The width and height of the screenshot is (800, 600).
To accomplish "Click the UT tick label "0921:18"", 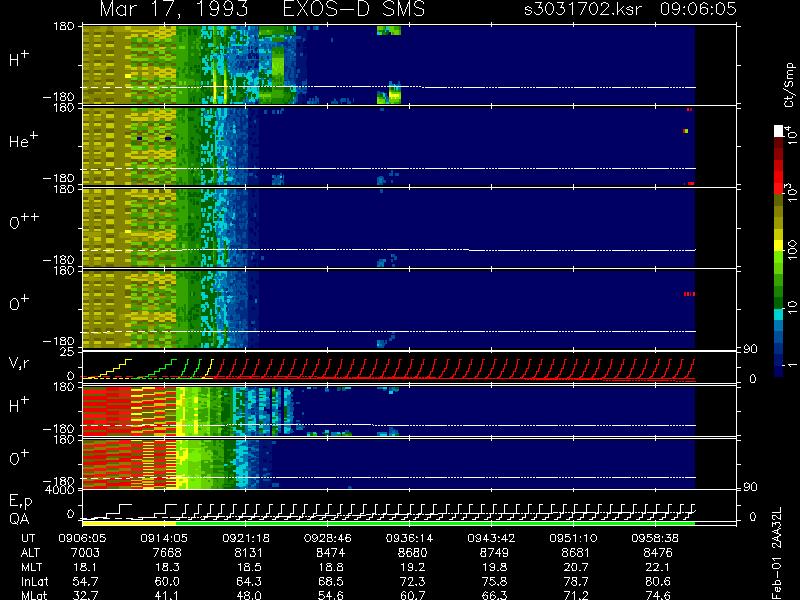I will click(246, 538).
